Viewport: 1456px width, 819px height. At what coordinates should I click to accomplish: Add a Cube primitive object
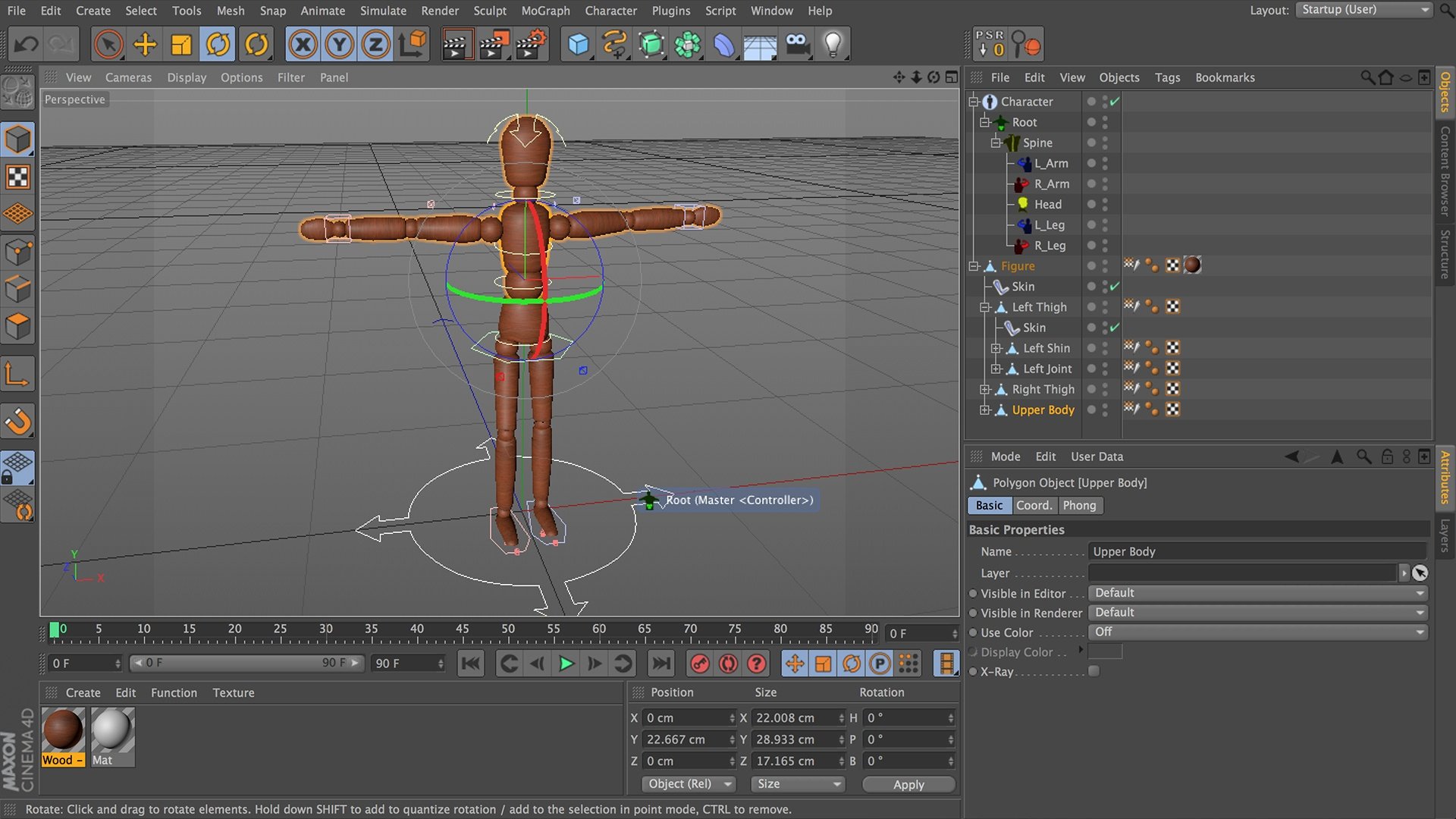pyautogui.click(x=578, y=45)
